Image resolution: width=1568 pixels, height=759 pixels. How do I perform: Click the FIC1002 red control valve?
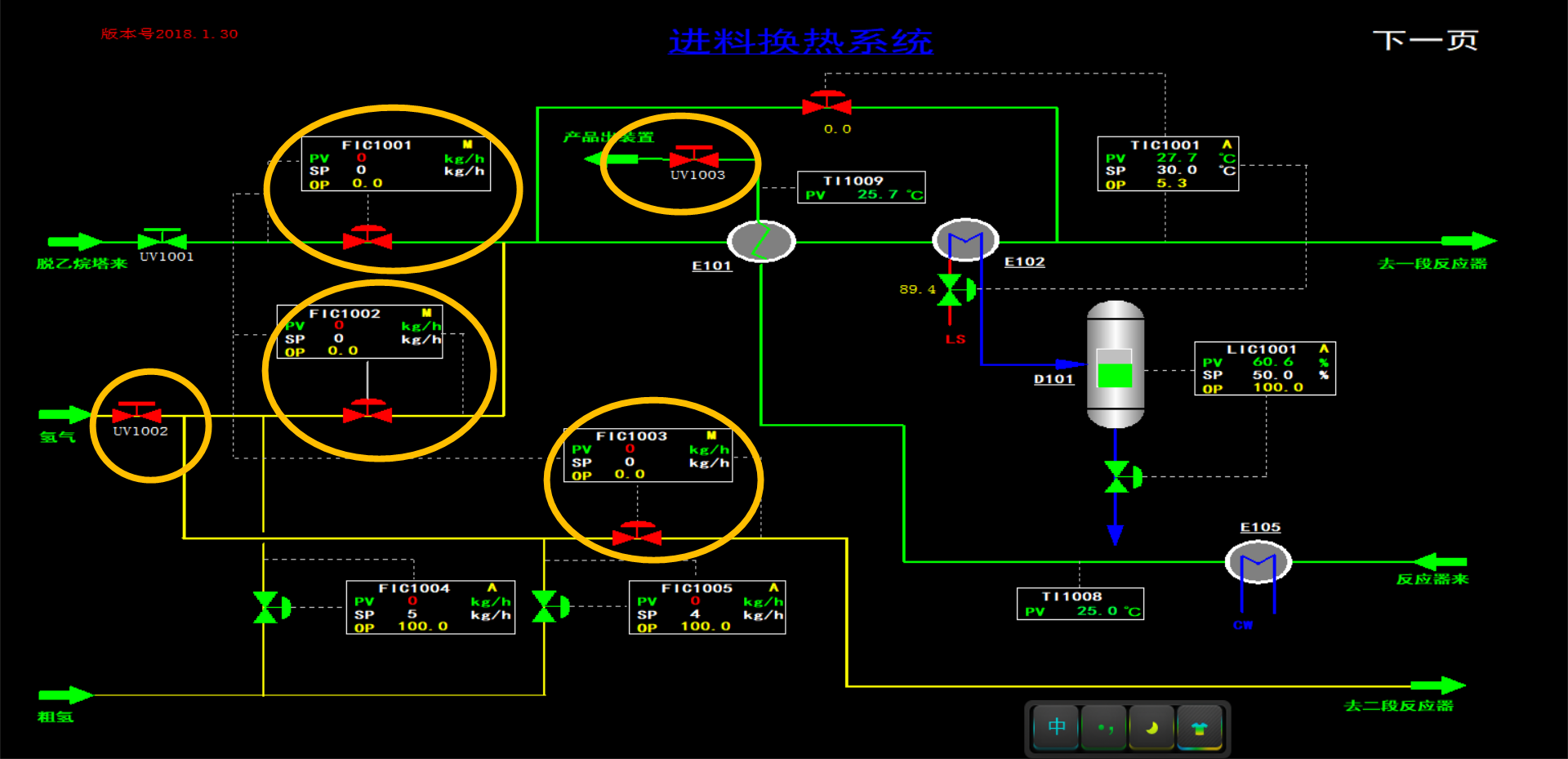367,411
